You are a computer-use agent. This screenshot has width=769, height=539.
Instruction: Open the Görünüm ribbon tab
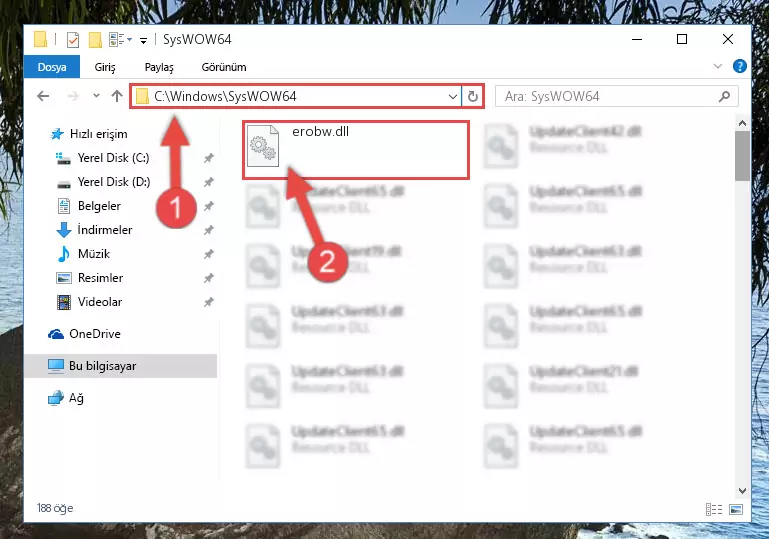tap(224, 67)
